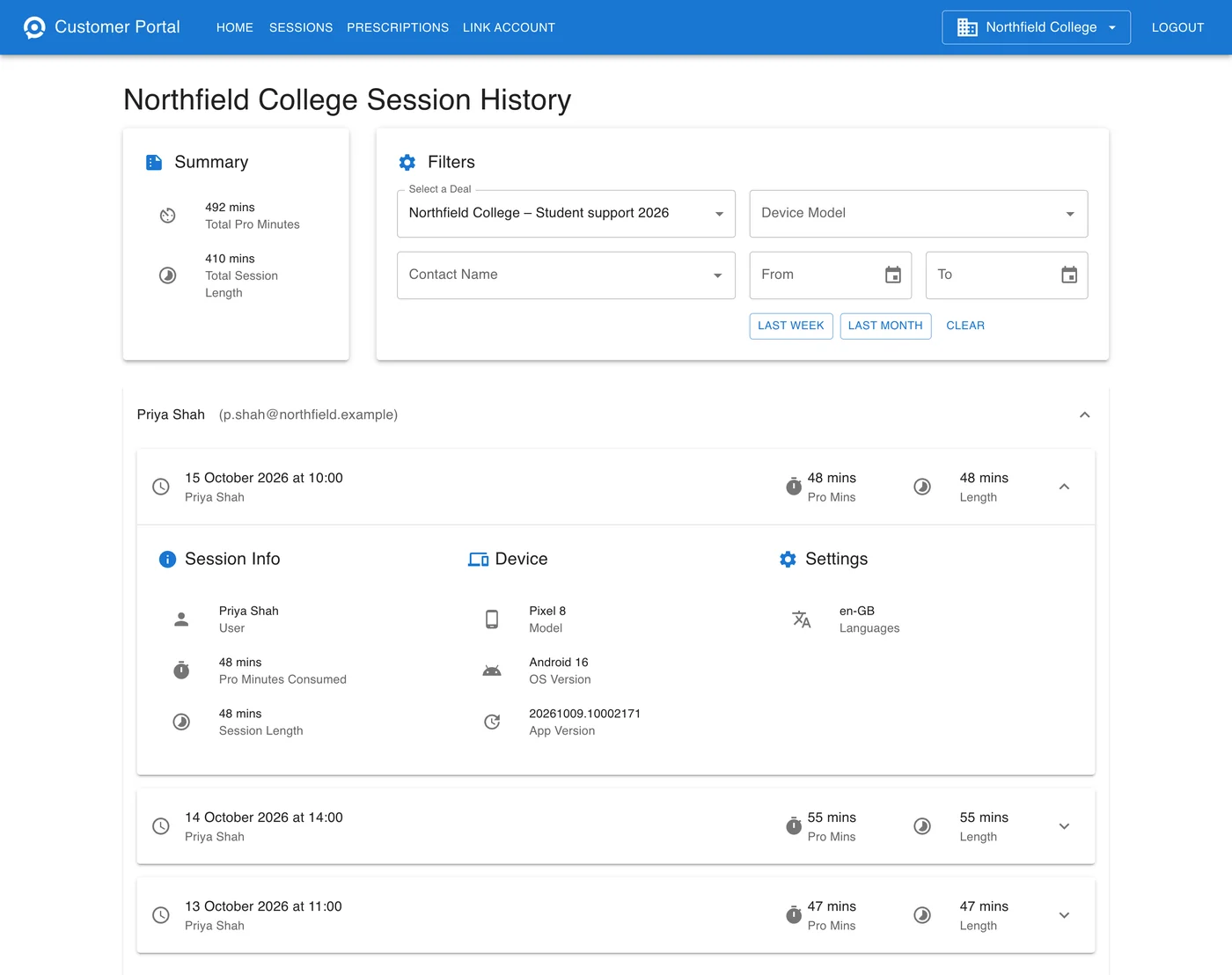Screen dimensions: 1232x975
Task: Click the Android 16 text
Action: pyautogui.click(x=559, y=663)
